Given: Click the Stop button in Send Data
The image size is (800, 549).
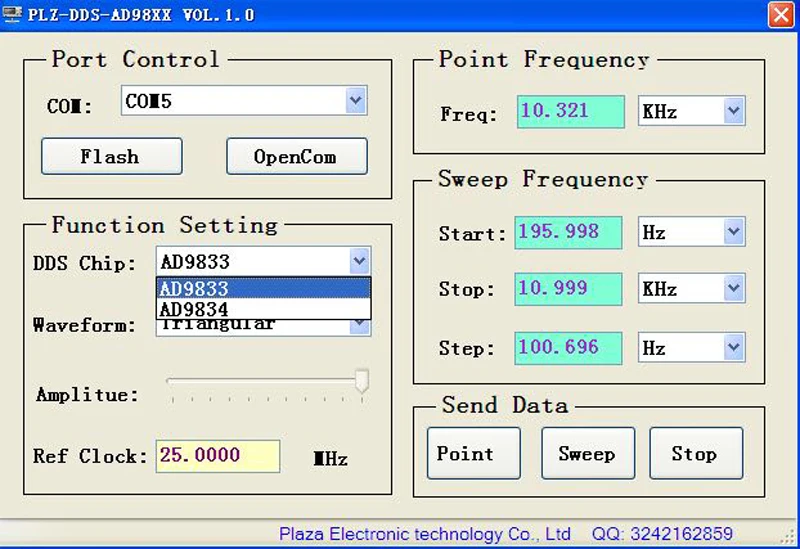Looking at the screenshot, I should [x=696, y=453].
